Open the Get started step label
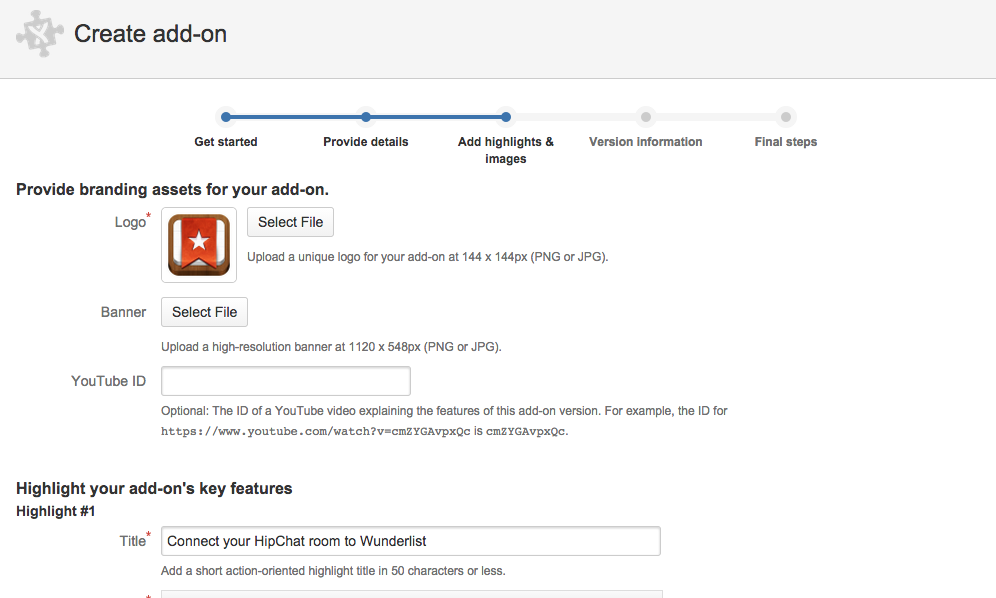 [x=226, y=142]
